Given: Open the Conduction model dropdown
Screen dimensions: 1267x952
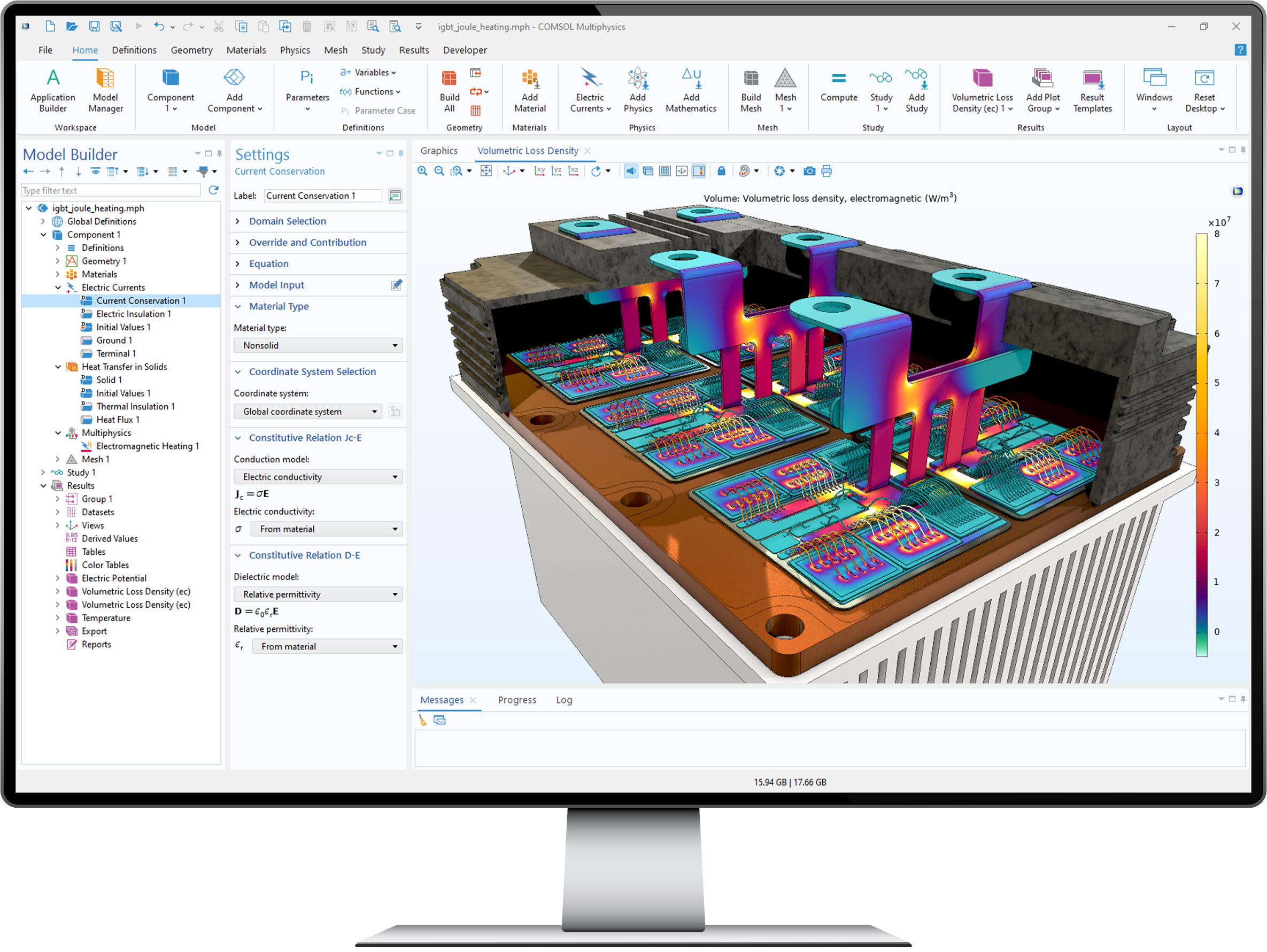Looking at the screenshot, I should (x=318, y=477).
